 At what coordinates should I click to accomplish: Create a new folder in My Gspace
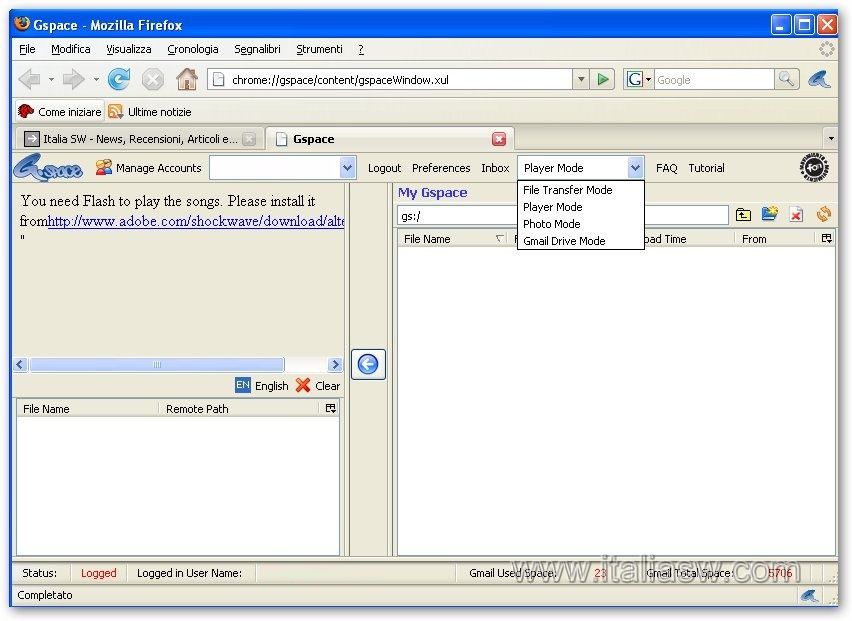(x=769, y=214)
